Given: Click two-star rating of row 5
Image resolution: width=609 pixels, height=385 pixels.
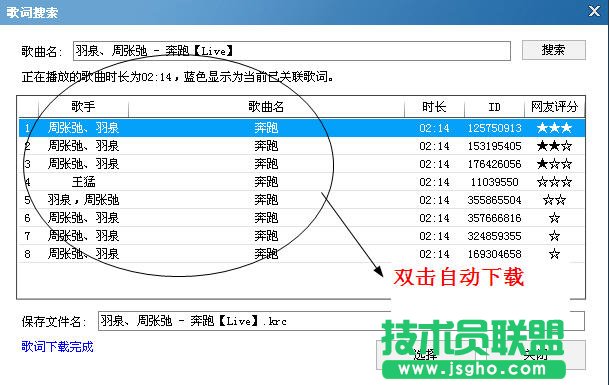Looking at the screenshot, I should pyautogui.click(x=554, y=200).
